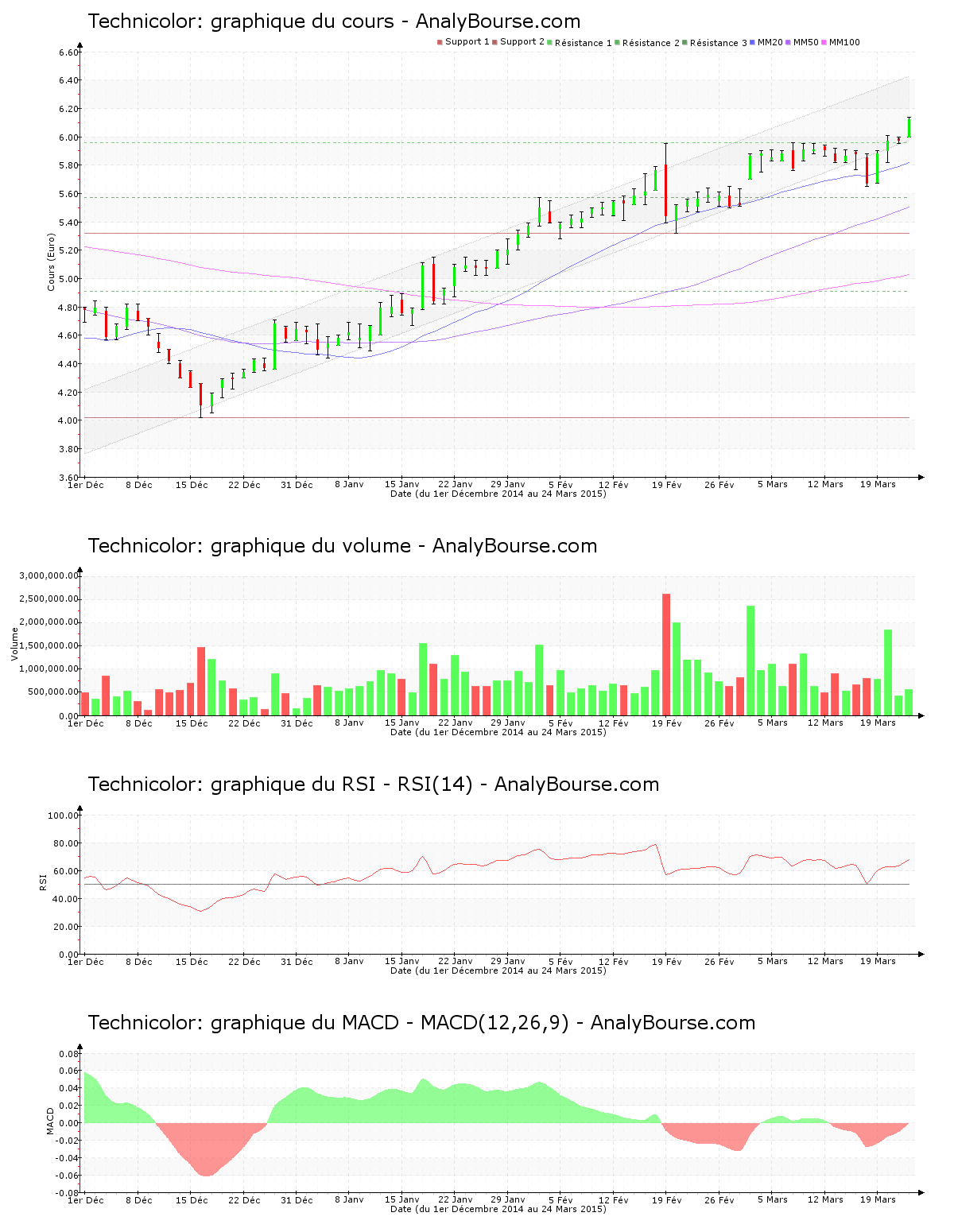Click the 'Volume' vertical axis label
This screenshot has height=1232, width=954.
click(14, 644)
